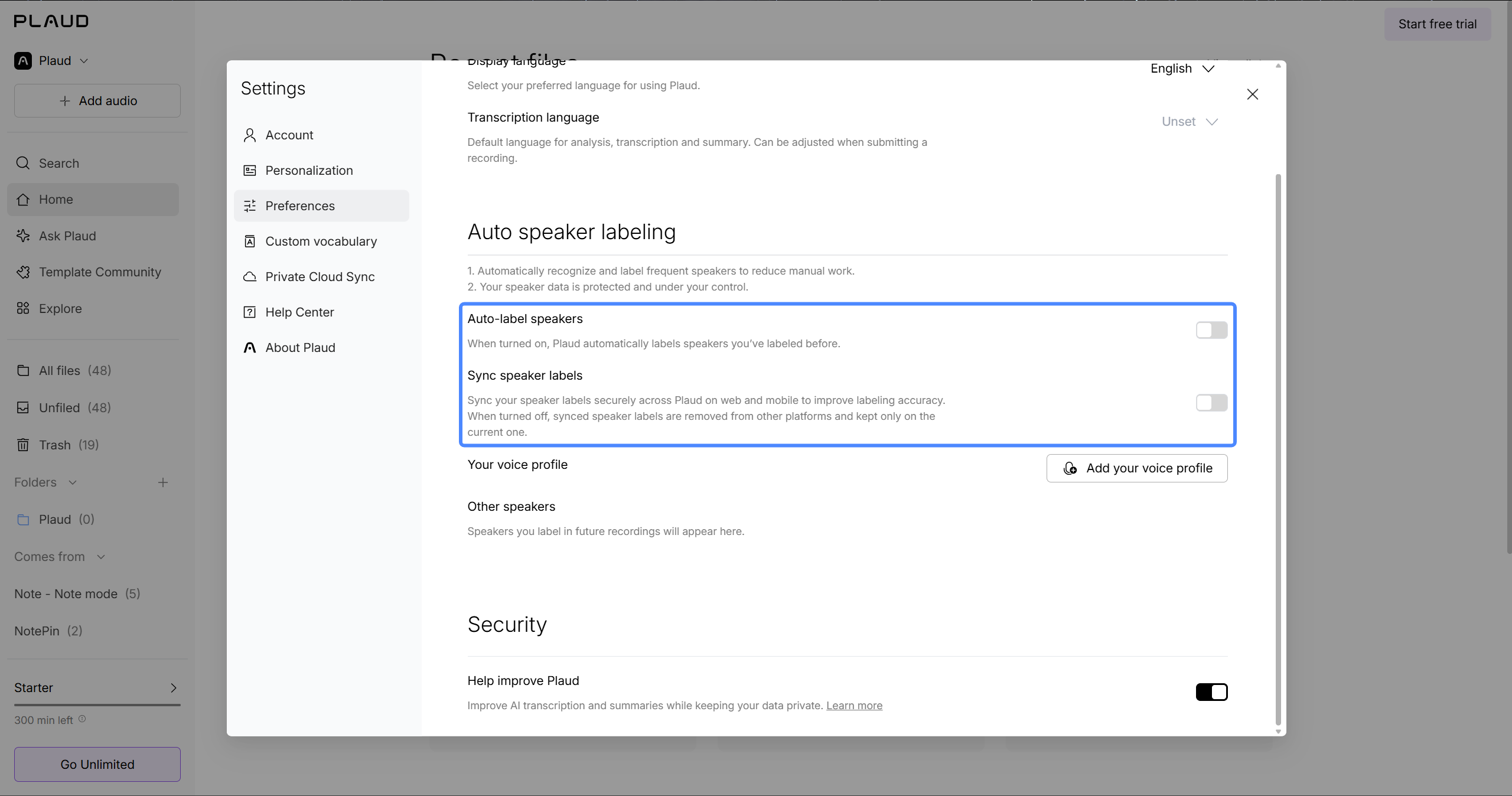
Task: Click the All files folder icon
Action: (x=23, y=370)
